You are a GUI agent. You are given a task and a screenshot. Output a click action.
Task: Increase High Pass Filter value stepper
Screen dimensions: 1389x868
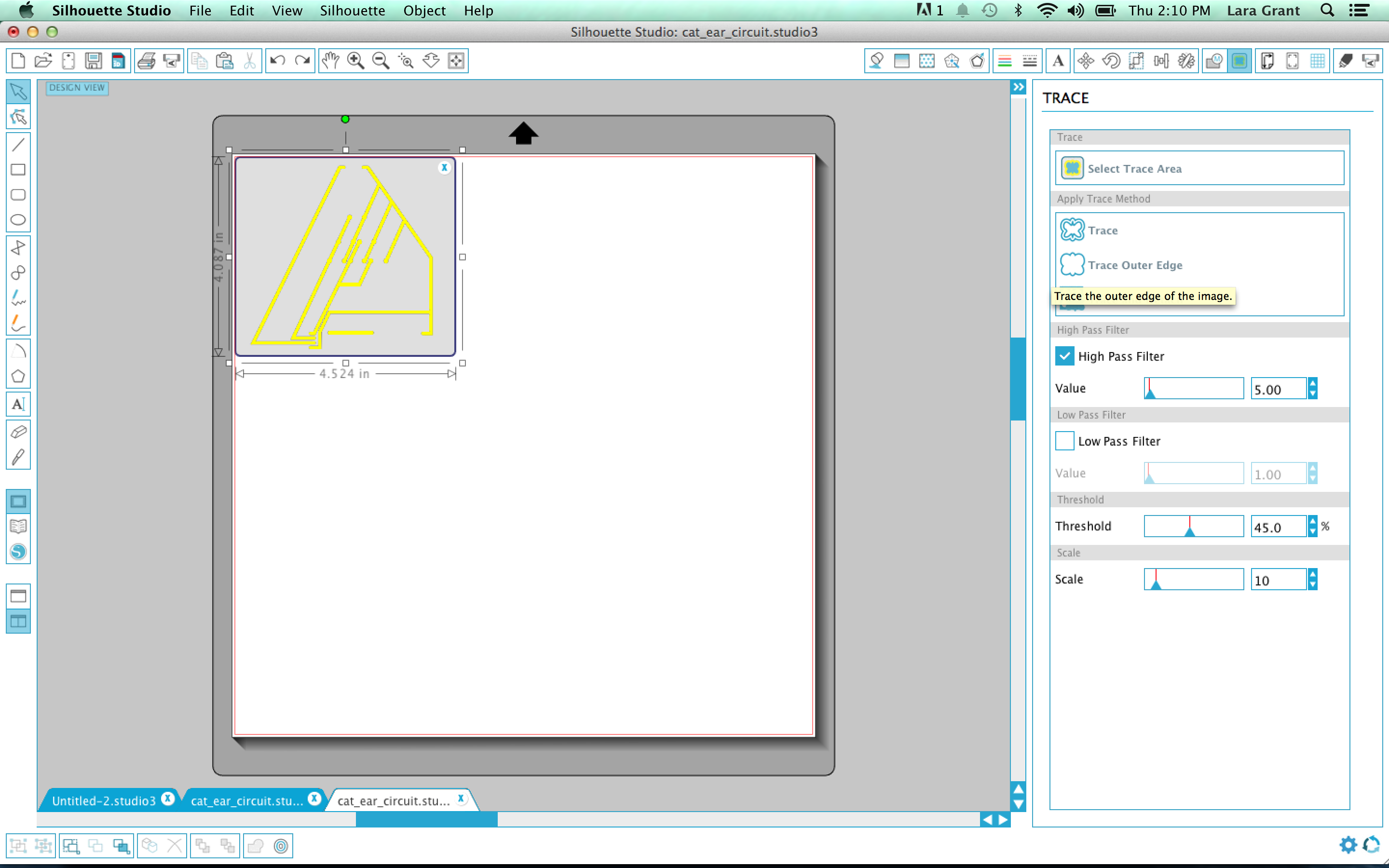coord(1313,383)
